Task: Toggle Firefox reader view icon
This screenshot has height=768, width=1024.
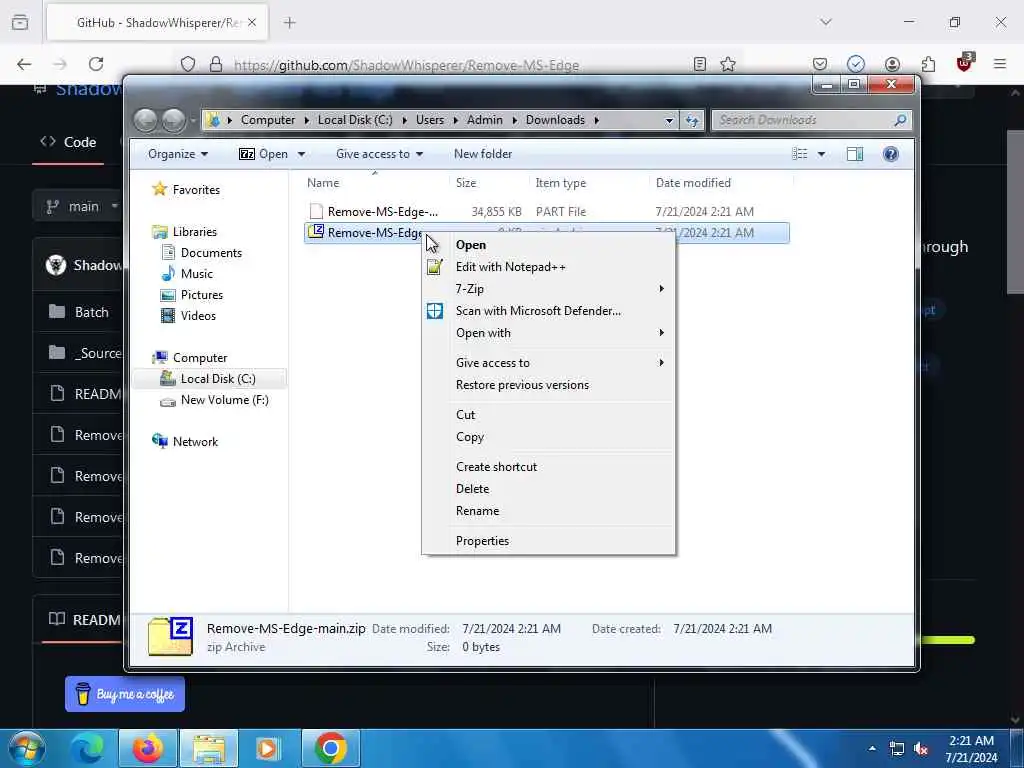Action: click(x=700, y=64)
